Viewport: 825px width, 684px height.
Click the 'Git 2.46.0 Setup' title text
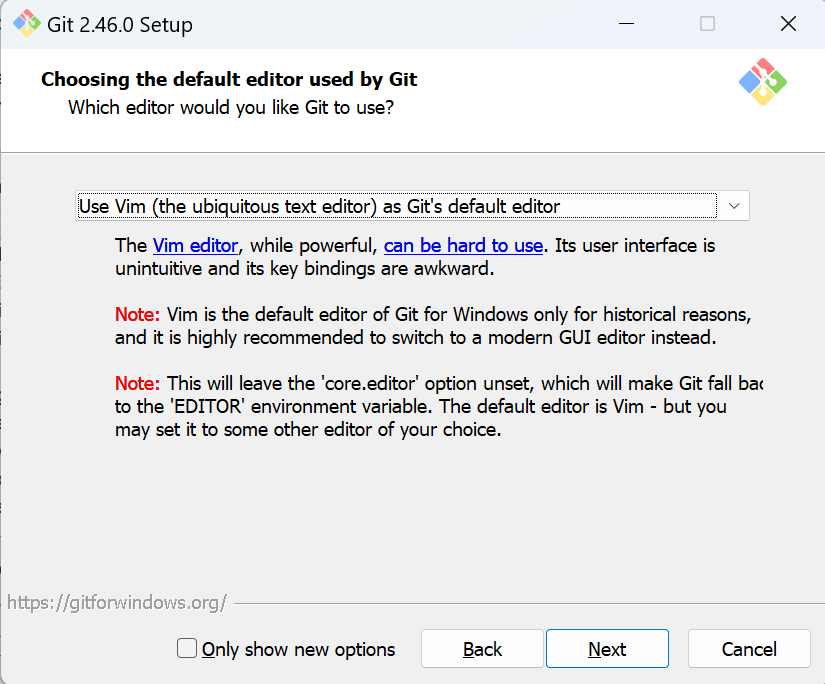pos(120,25)
